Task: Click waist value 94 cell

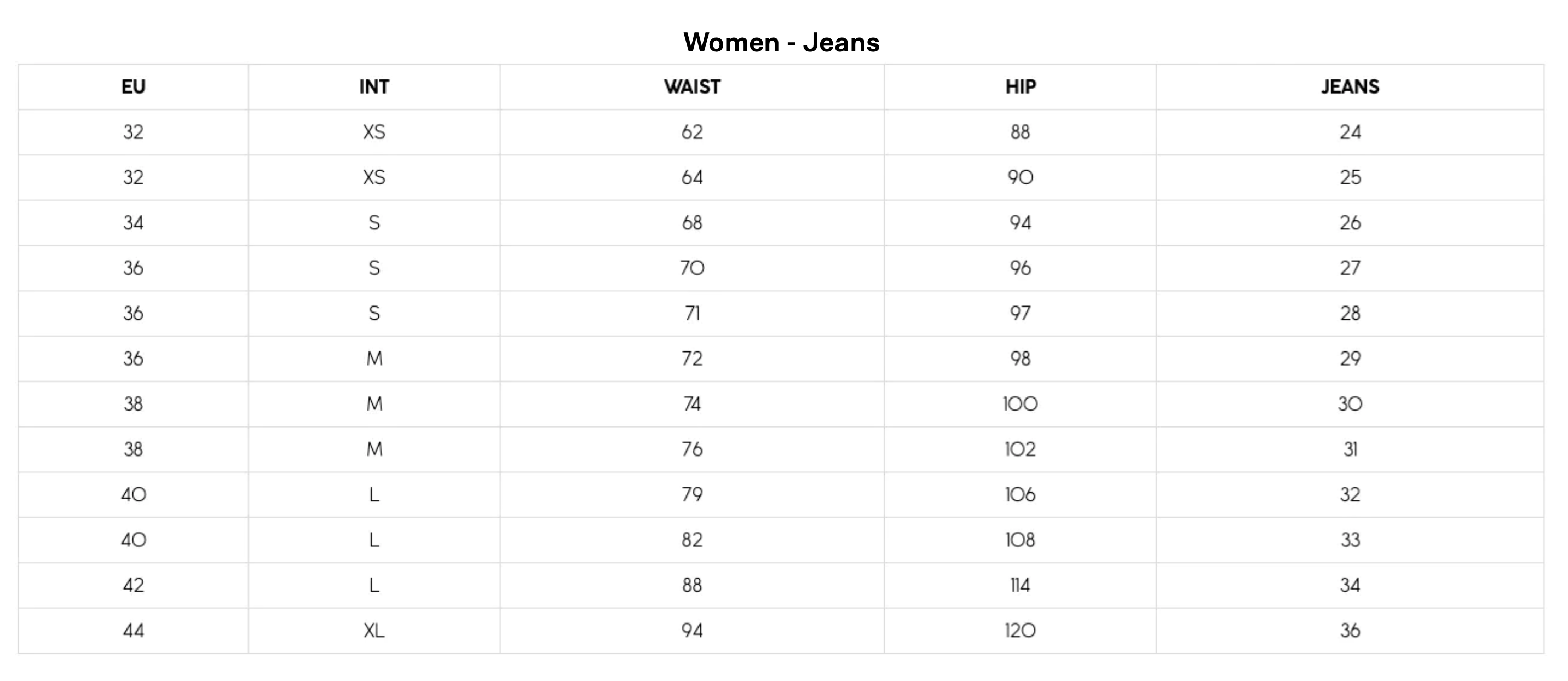Action: pos(692,631)
